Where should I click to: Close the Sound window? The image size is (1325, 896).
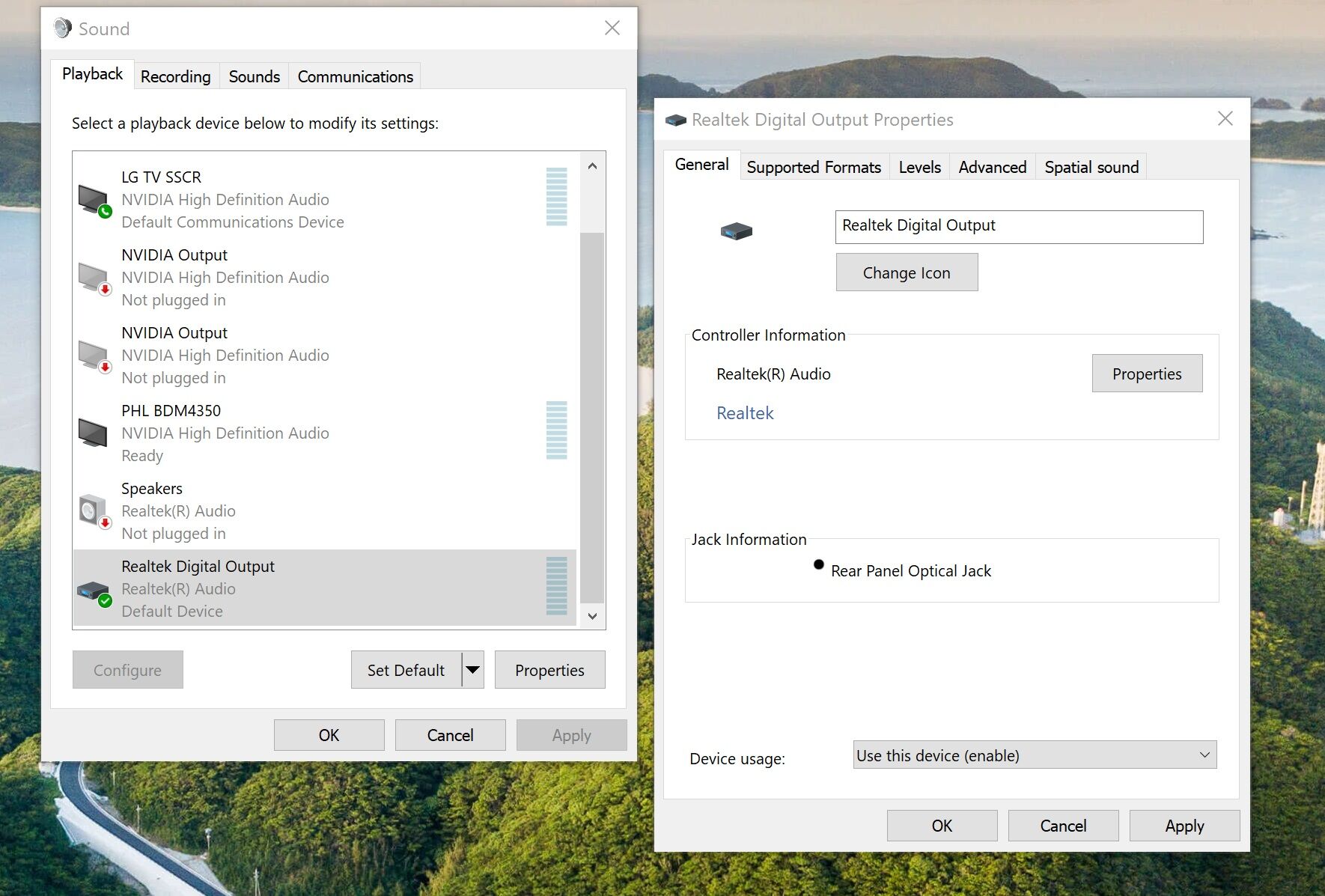pos(612,28)
